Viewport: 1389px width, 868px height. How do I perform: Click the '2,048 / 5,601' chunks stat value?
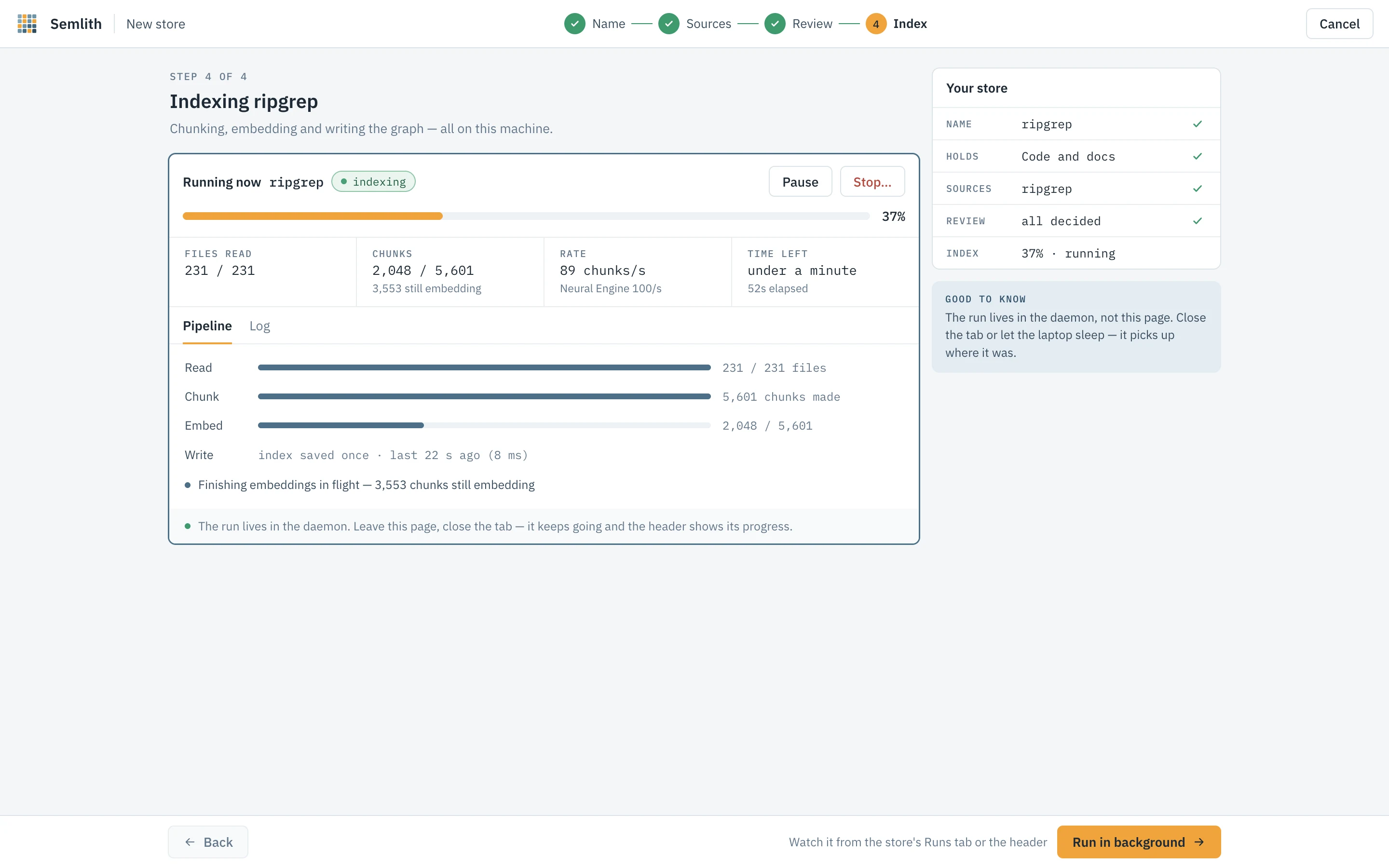point(423,271)
